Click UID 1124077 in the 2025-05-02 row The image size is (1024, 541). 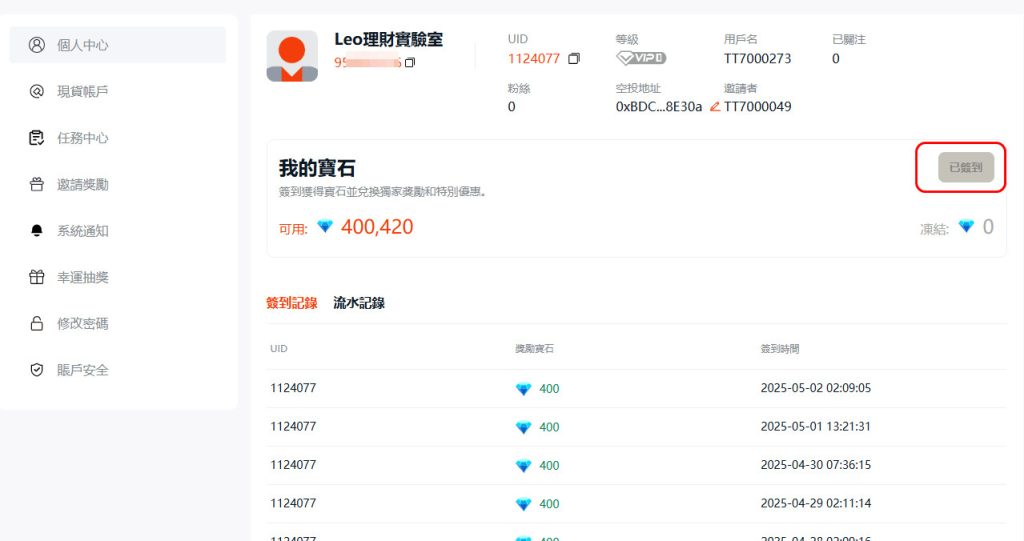pyautogui.click(x=293, y=388)
